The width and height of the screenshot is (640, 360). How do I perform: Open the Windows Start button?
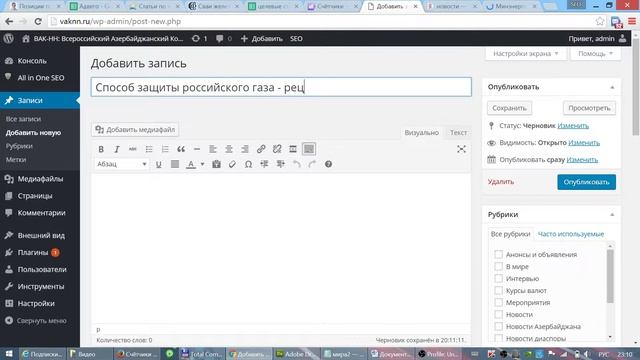9,354
